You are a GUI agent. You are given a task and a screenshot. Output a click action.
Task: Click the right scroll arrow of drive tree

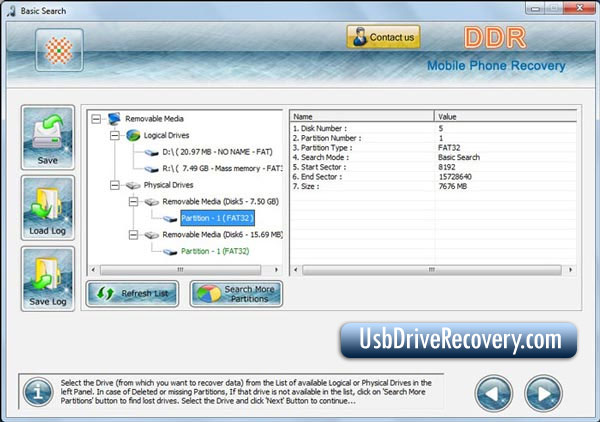[276, 270]
